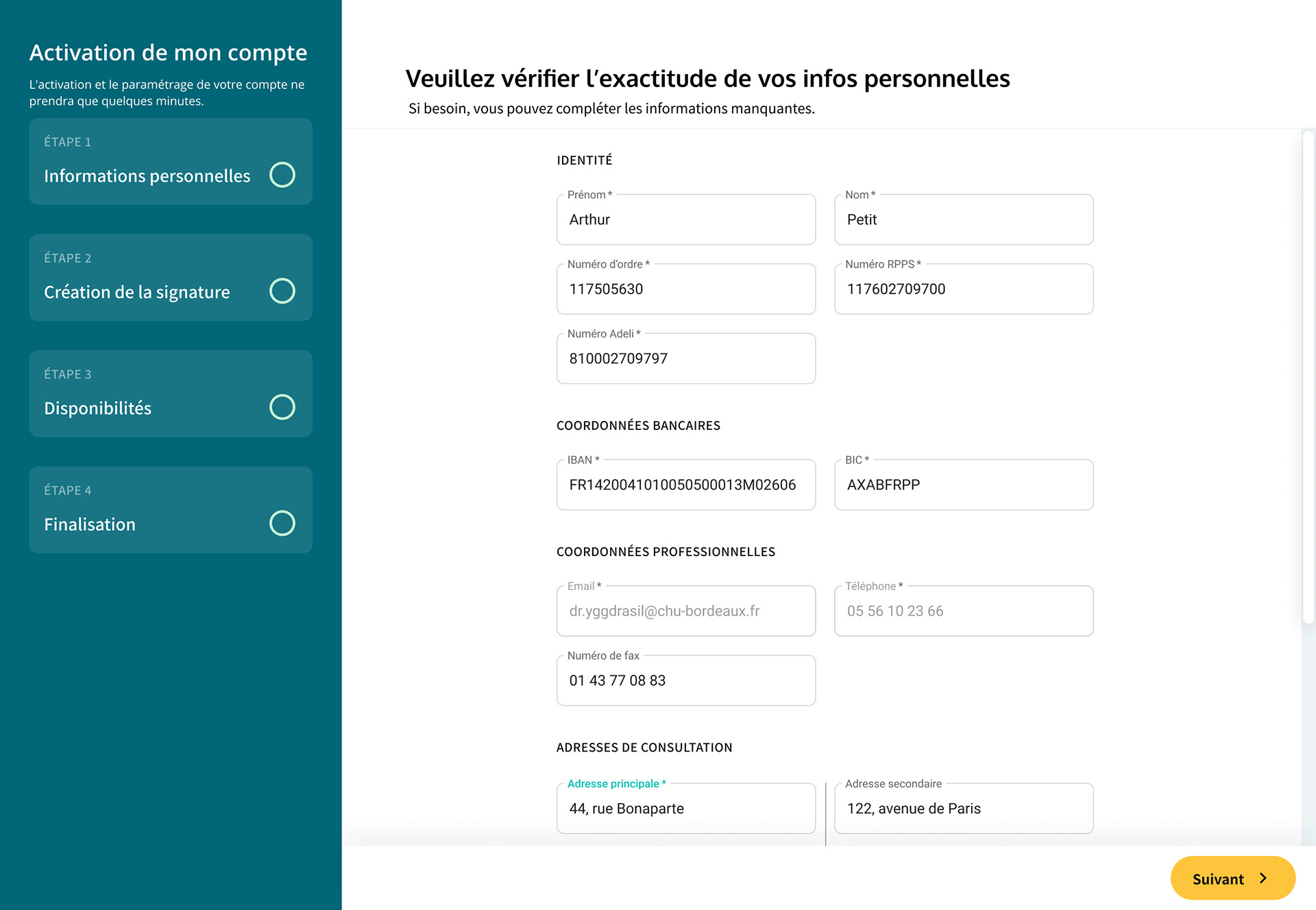Focus the BIC field showing AXABFRPP
Image resolution: width=1316 pixels, height=910 pixels.
[964, 485]
